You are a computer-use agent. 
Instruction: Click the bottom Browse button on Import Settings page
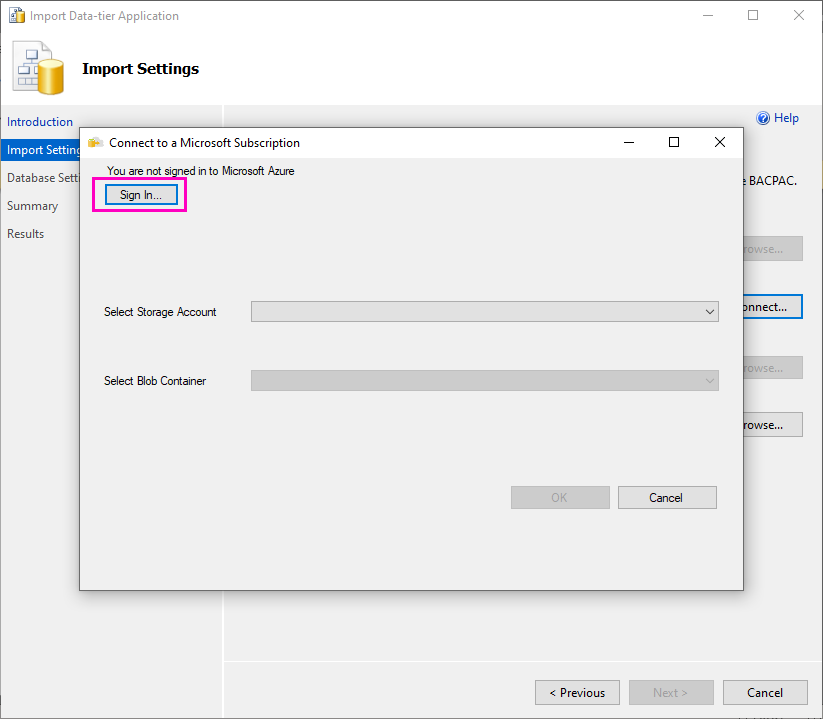[775, 424]
